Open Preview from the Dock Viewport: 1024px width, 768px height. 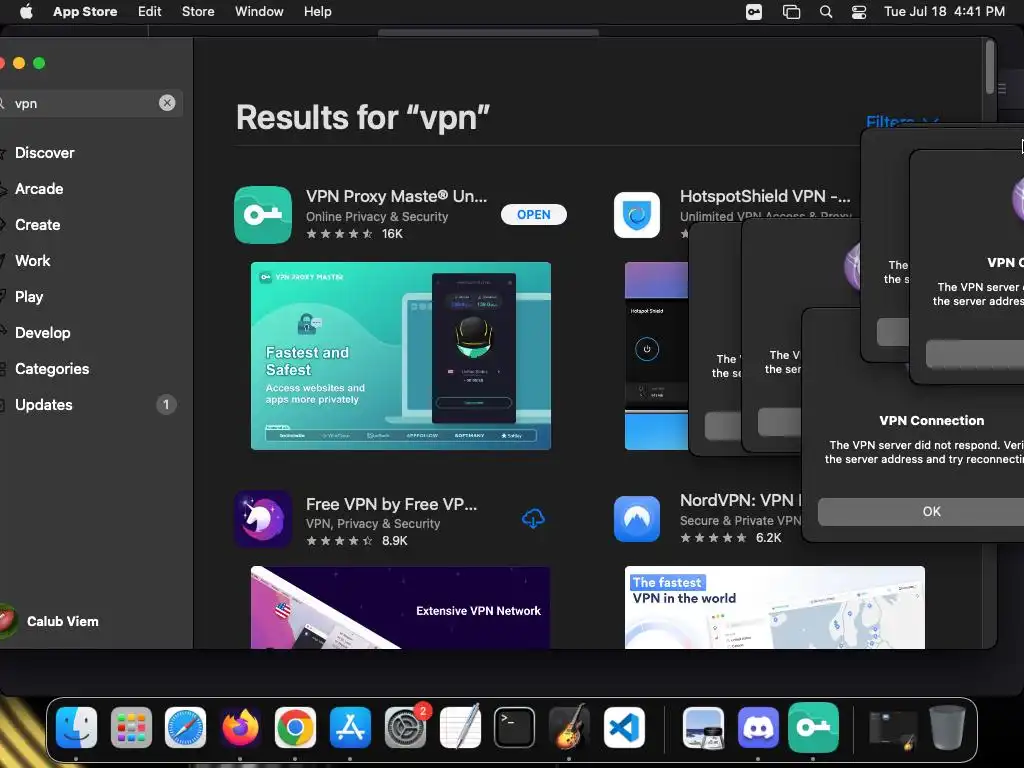coord(703,727)
